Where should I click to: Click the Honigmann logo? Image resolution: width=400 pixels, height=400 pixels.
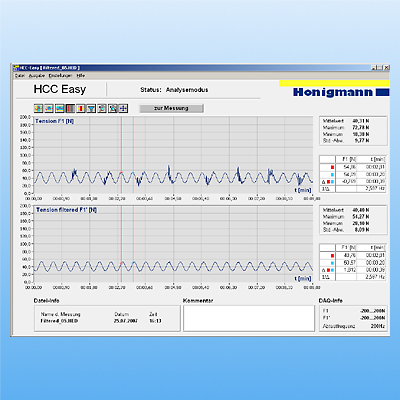click(x=341, y=92)
